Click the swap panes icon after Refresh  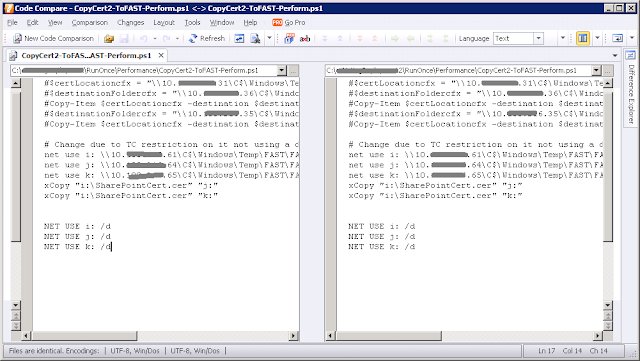coord(239,38)
